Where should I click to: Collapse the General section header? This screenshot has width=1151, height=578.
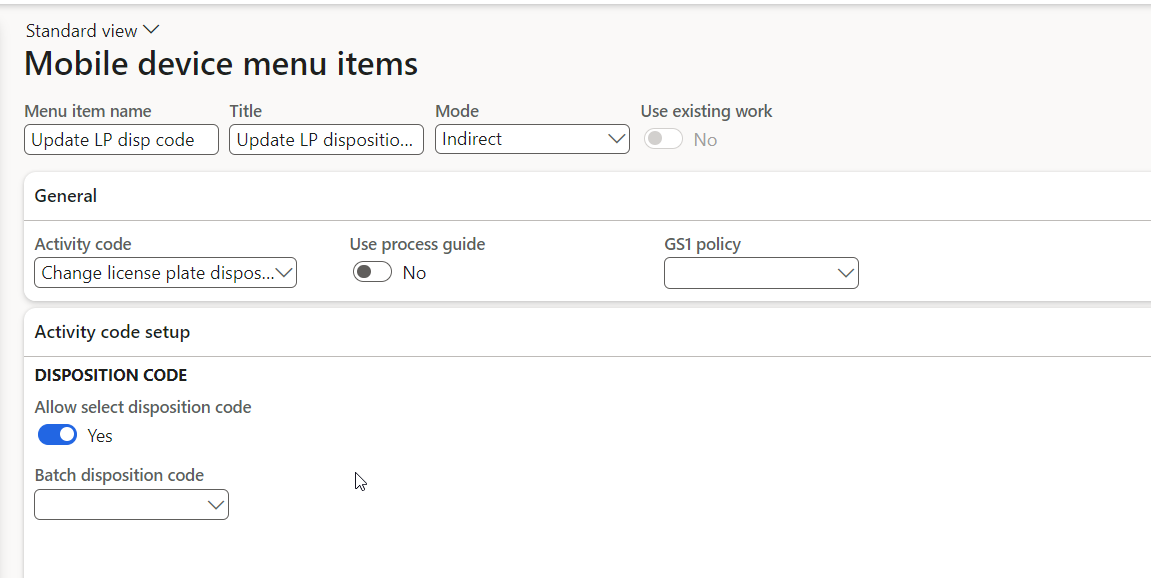pos(66,196)
